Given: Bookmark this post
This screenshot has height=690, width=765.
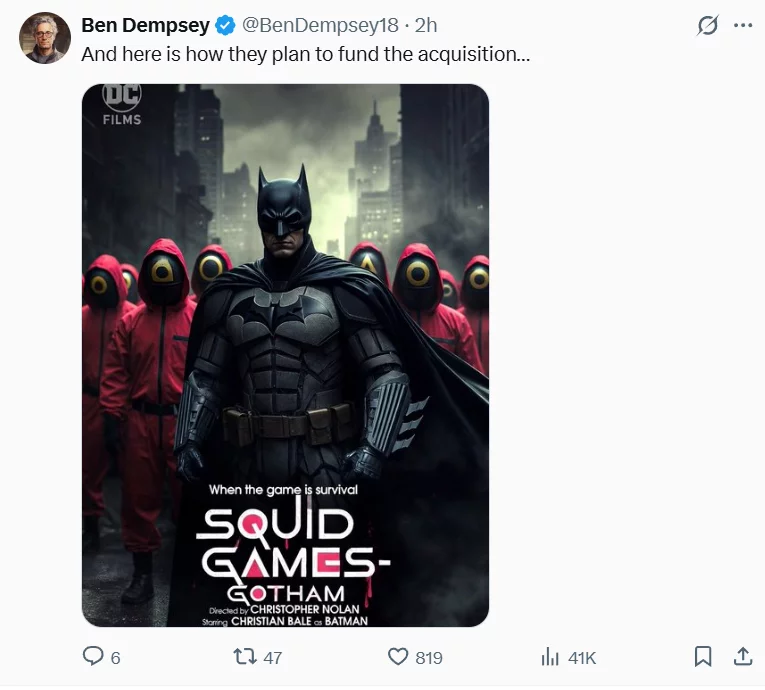Looking at the screenshot, I should [703, 656].
